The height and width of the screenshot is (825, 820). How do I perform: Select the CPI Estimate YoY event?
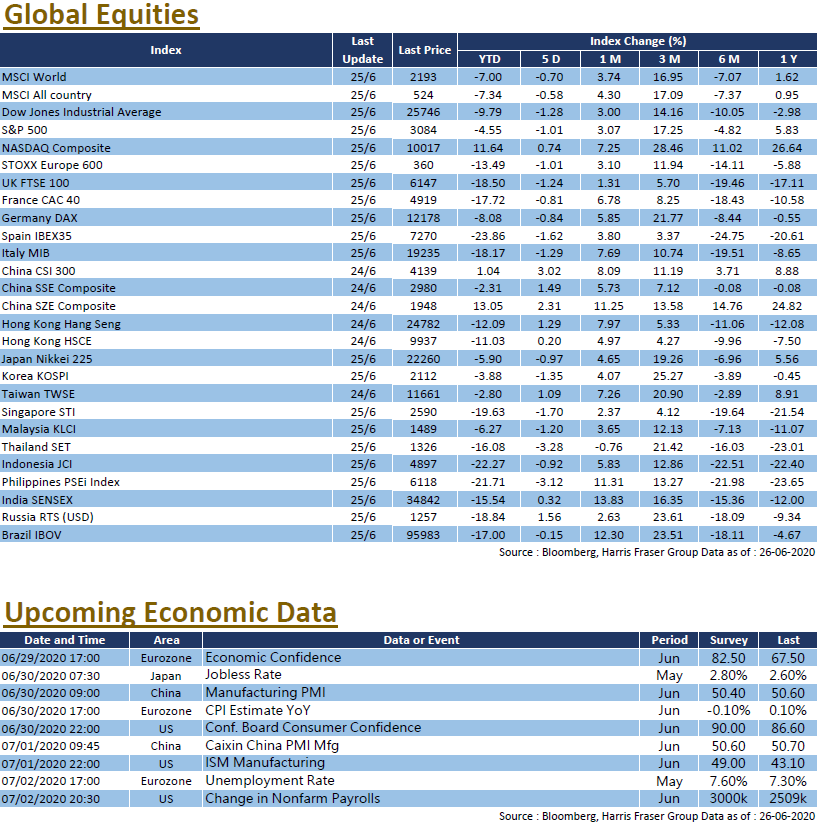258,711
